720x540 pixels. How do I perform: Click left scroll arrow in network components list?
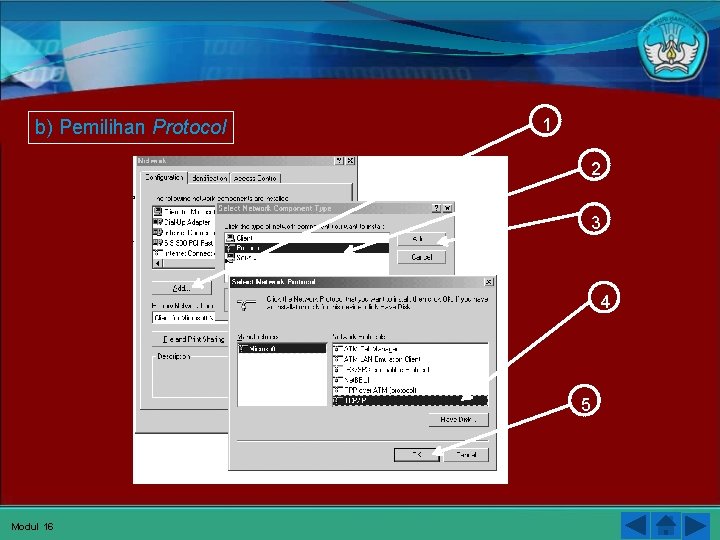(158, 264)
